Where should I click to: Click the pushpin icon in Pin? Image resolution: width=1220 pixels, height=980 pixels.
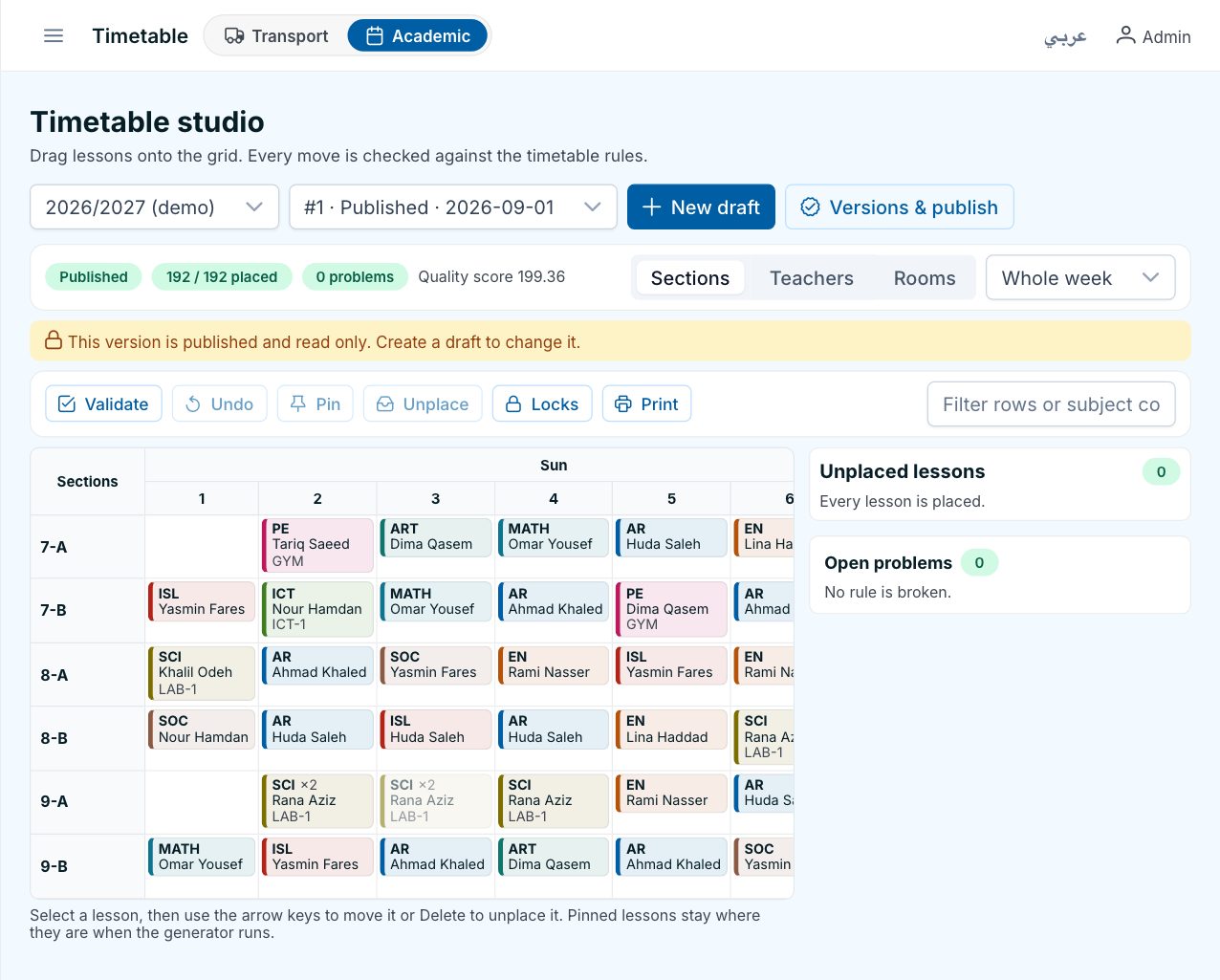298,403
